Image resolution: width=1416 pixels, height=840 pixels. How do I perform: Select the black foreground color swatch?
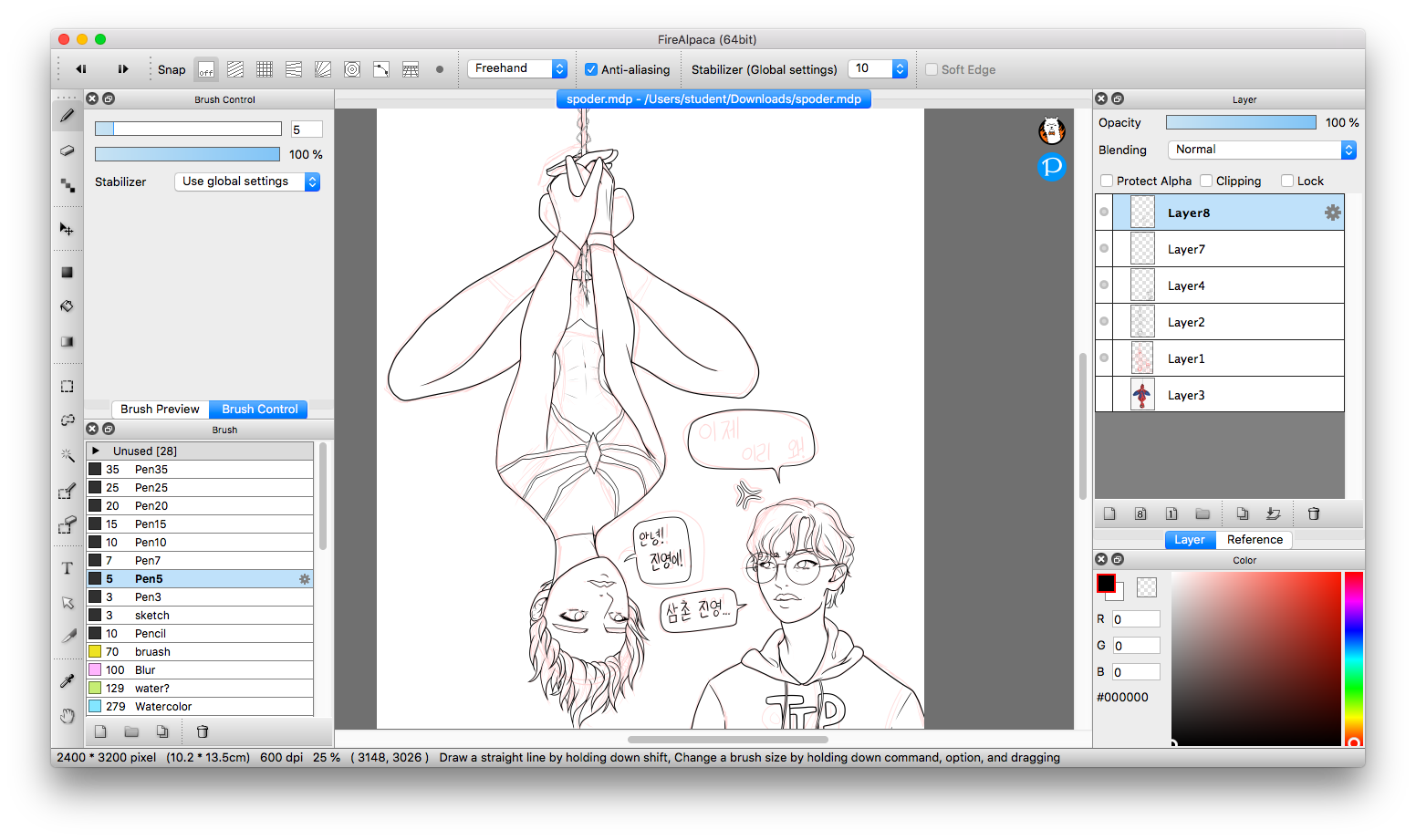click(1106, 583)
